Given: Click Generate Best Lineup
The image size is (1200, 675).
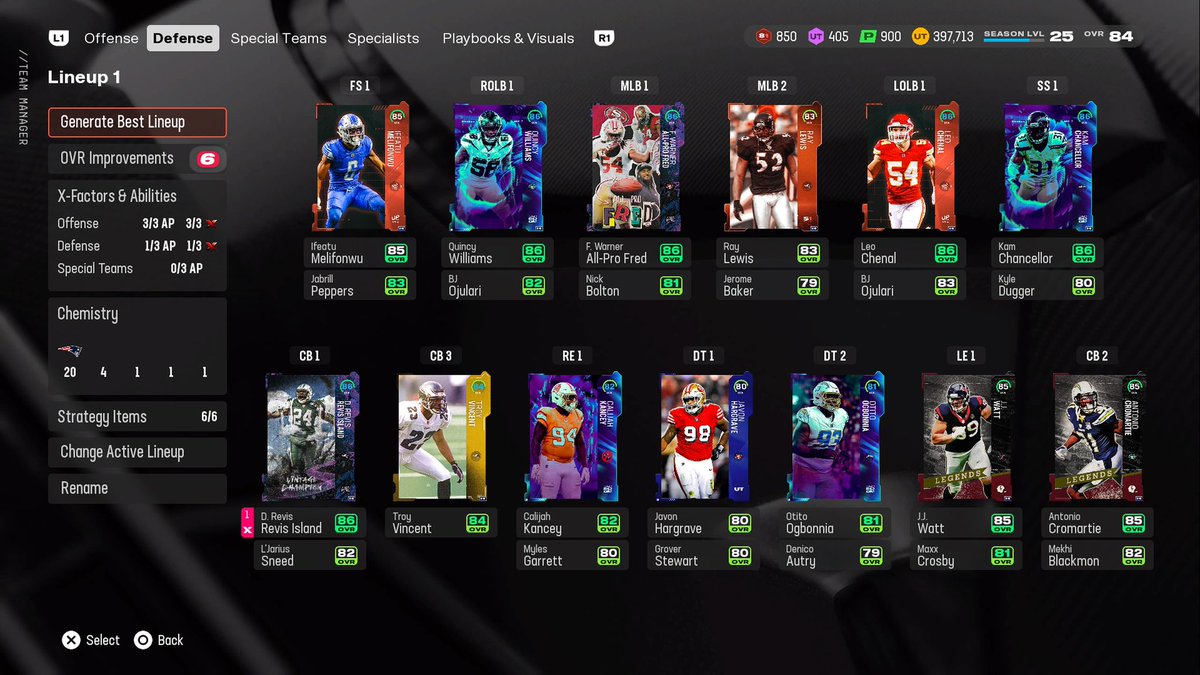Looking at the screenshot, I should point(138,122).
